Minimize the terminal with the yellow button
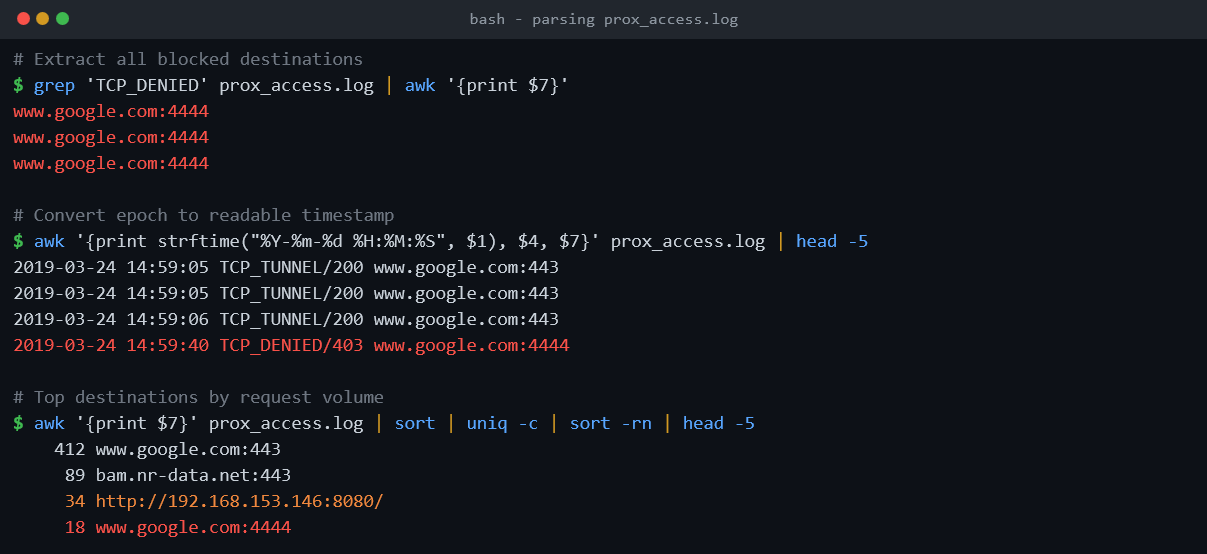The width and height of the screenshot is (1207, 554). [42, 19]
